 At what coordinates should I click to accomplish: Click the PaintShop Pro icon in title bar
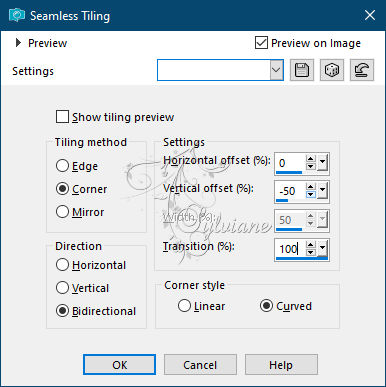coord(17,15)
